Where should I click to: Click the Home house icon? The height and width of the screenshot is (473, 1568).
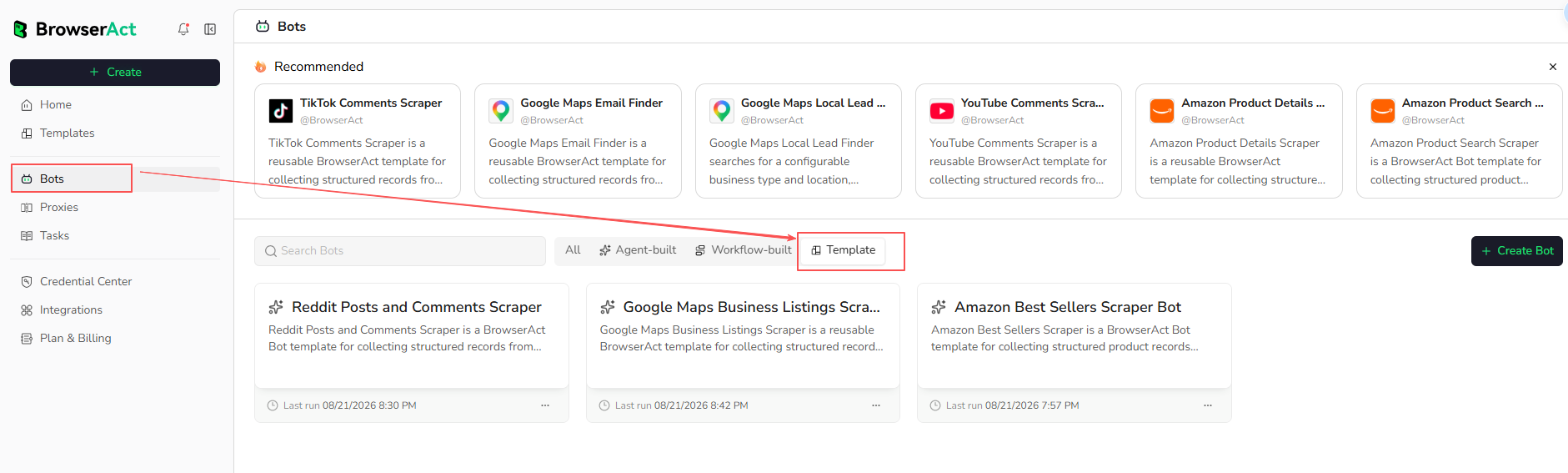coord(27,105)
